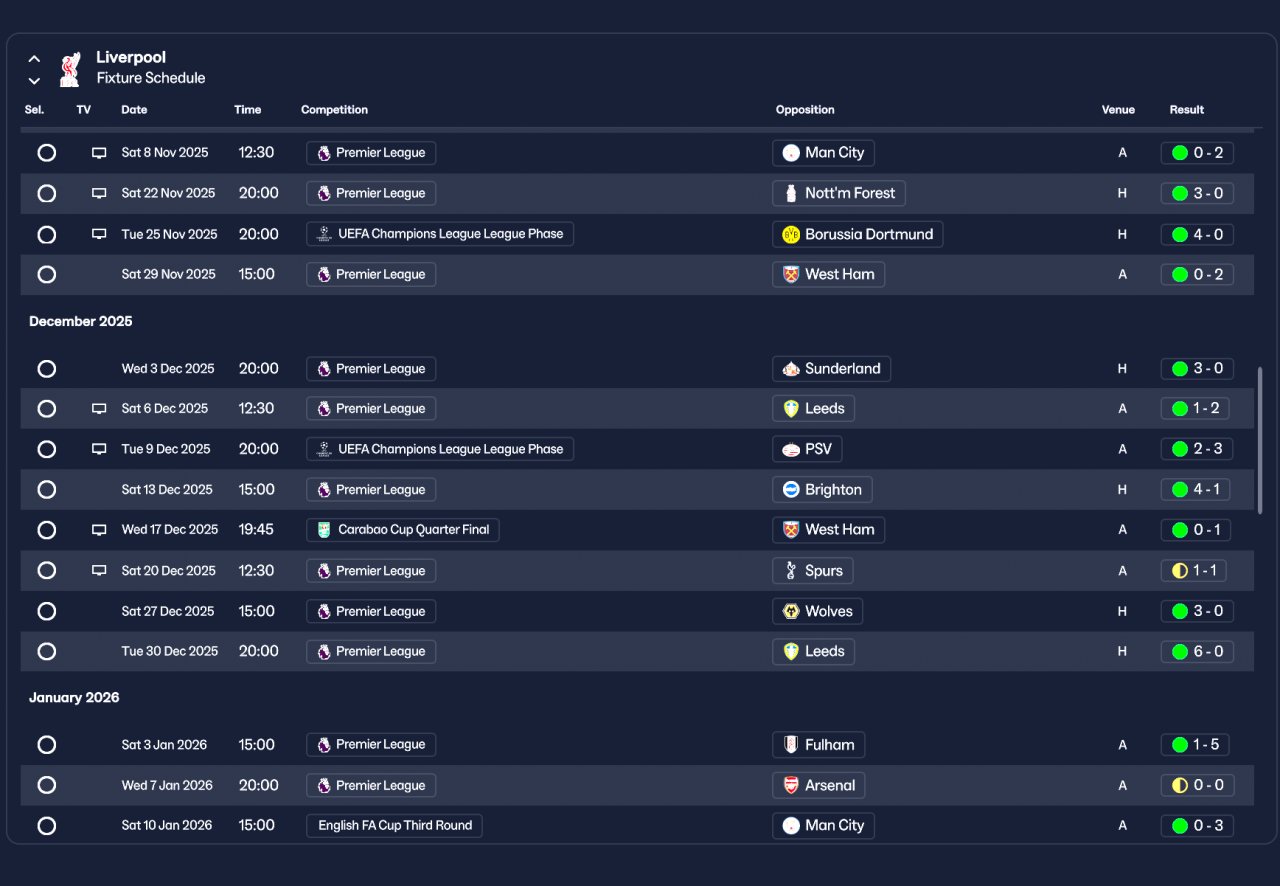Click the vertical scrollbar of the fixture list

point(1259,440)
